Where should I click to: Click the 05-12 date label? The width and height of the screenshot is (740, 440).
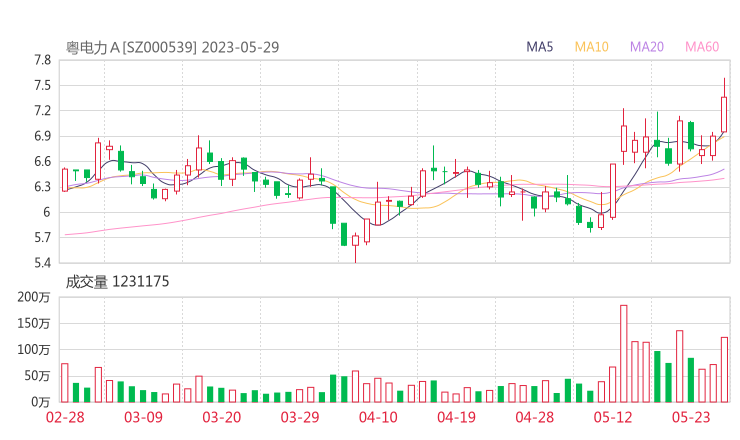613,417
